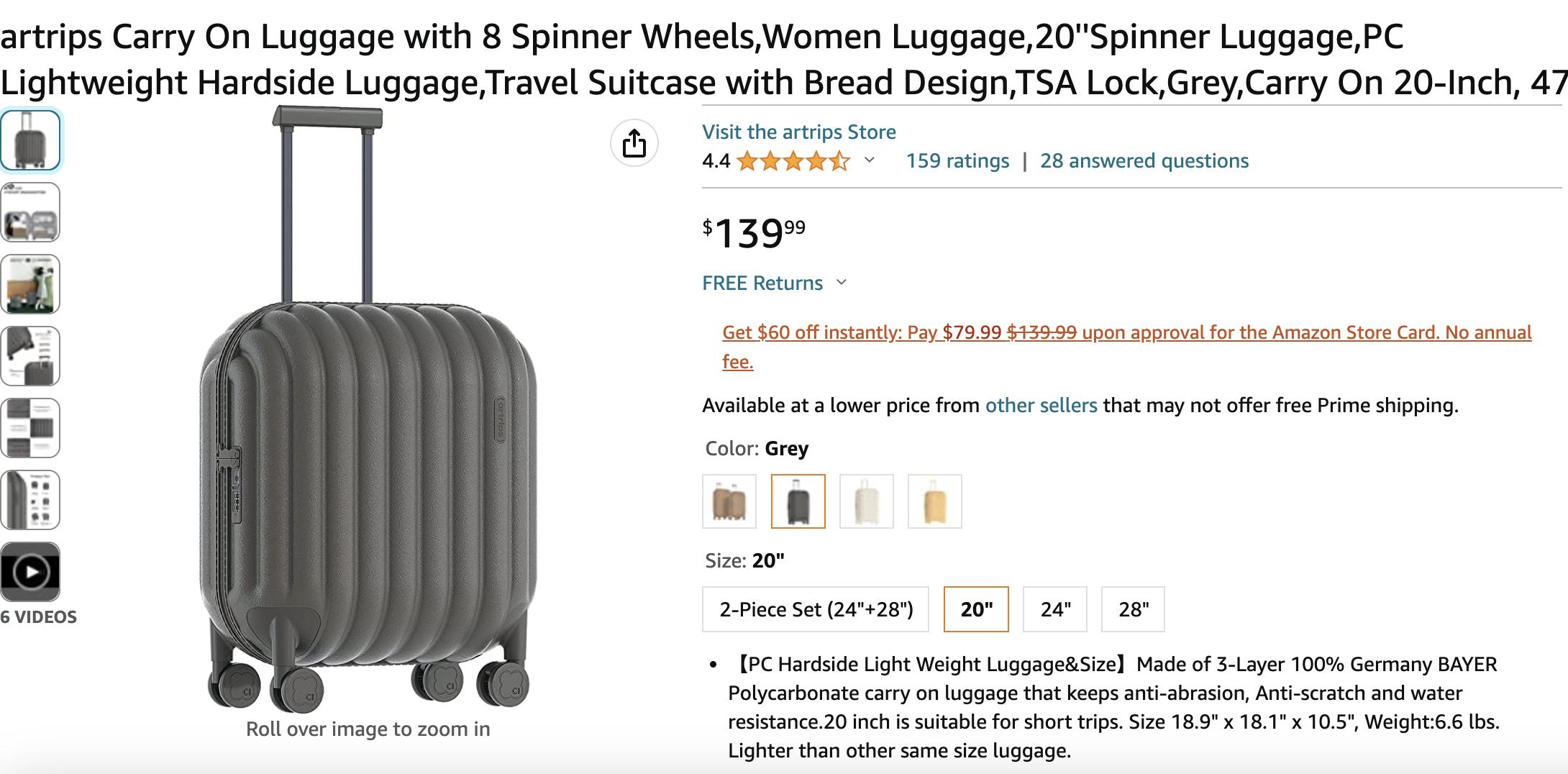The image size is (1568, 774).
Task: Click the other sellers link
Action: 1041,405
